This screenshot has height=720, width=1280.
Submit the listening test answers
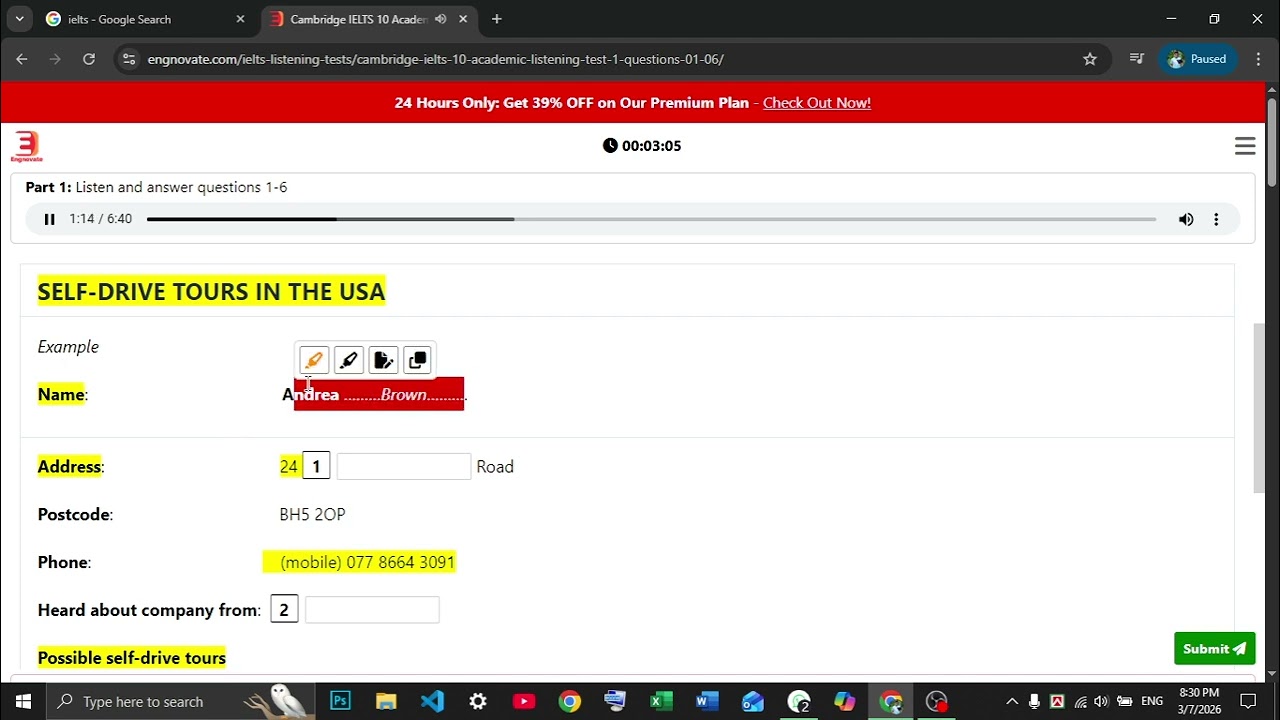pos(1214,648)
